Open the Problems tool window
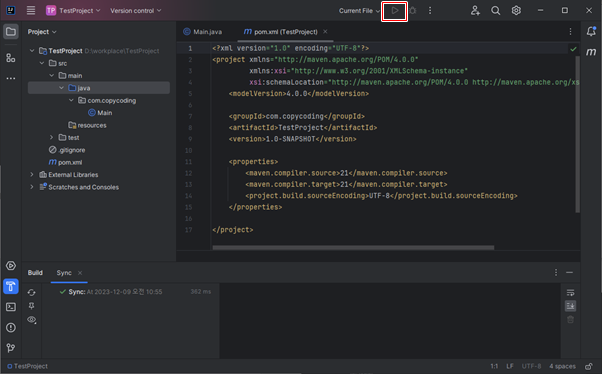The width and height of the screenshot is (602, 374). pos(11,328)
